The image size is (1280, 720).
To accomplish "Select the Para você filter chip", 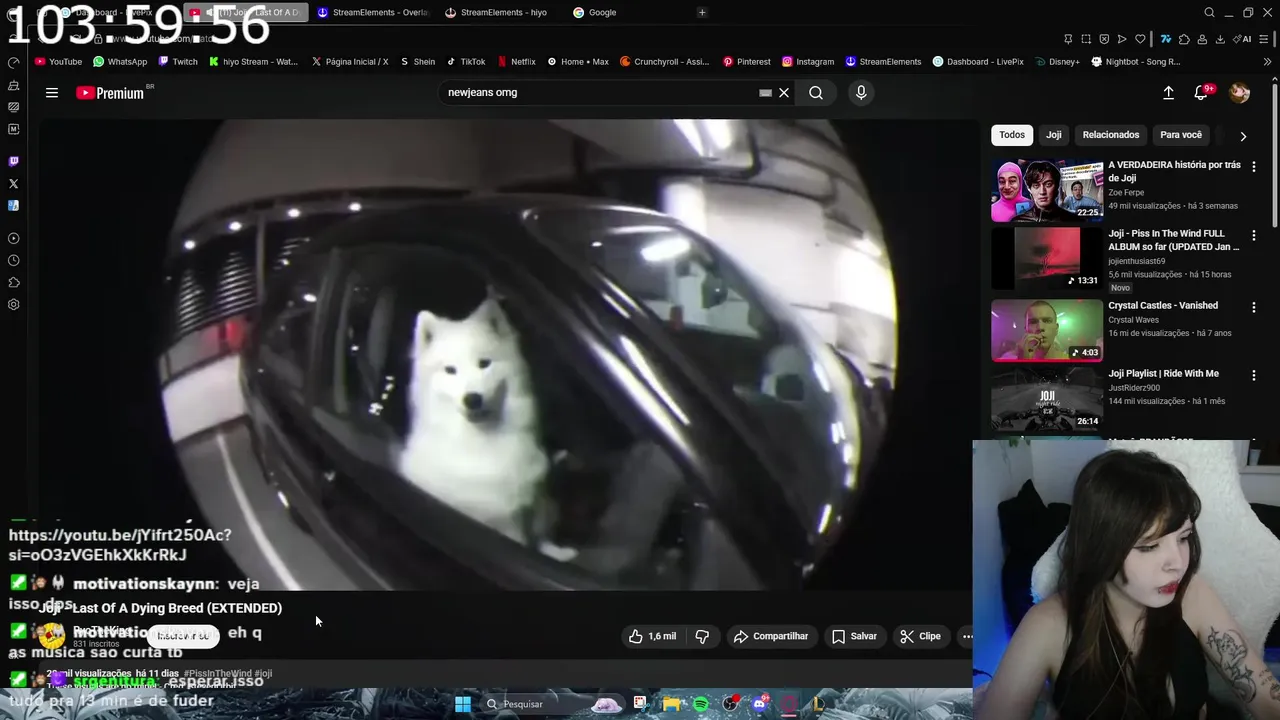I will click(x=1181, y=135).
